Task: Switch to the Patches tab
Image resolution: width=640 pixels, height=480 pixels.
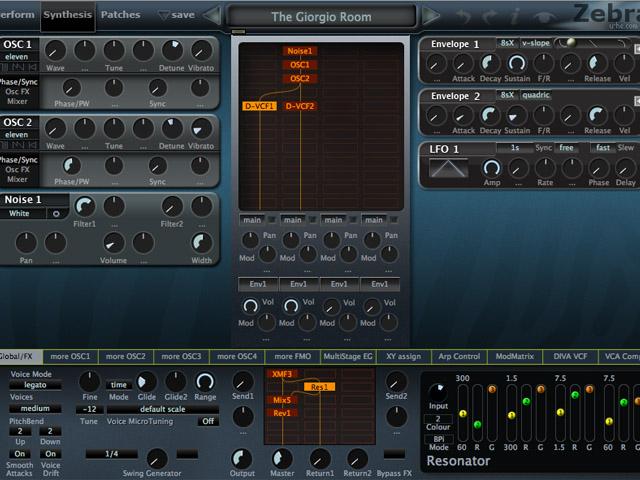Action: coord(121,15)
